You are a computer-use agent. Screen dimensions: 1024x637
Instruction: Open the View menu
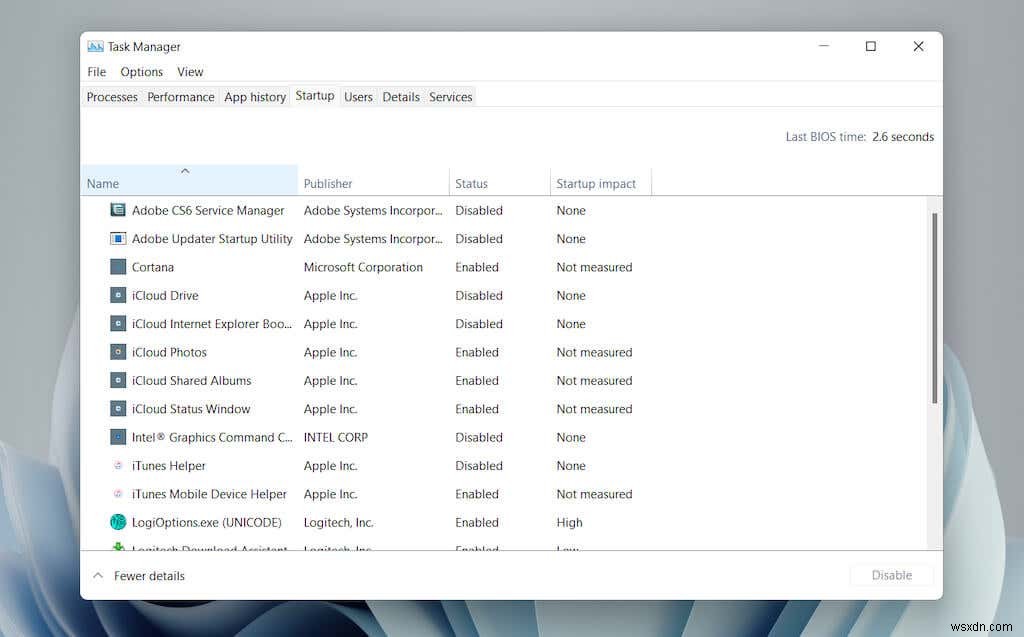(x=190, y=71)
